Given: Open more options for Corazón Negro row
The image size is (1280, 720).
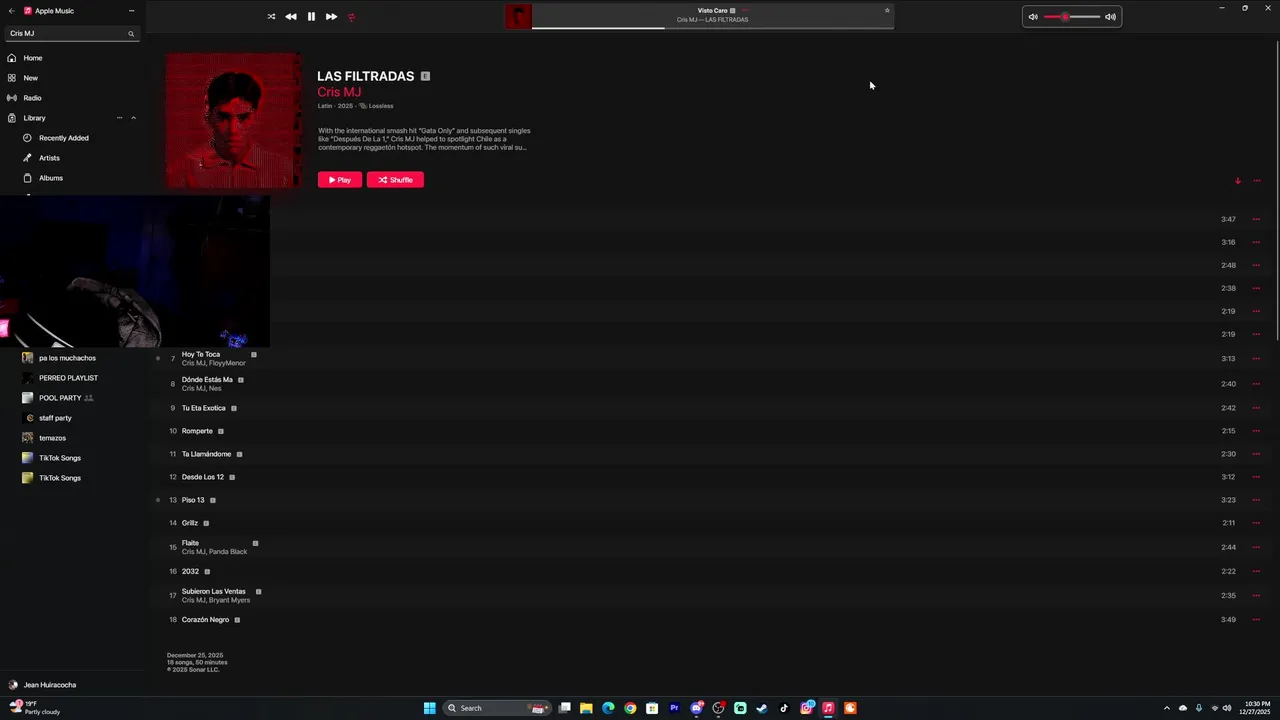Looking at the screenshot, I should click(x=1257, y=620).
